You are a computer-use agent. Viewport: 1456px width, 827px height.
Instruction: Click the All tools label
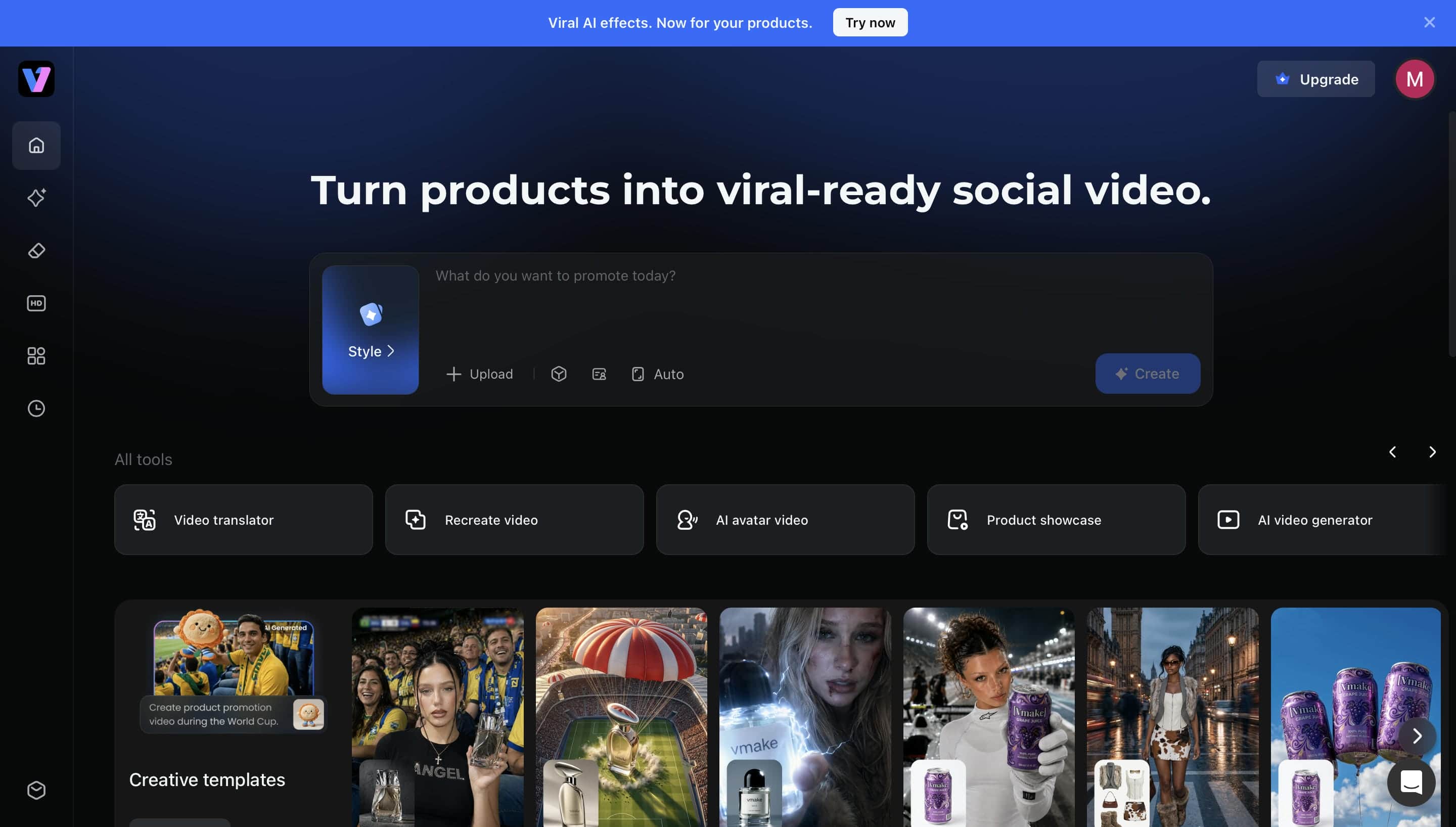(x=143, y=459)
